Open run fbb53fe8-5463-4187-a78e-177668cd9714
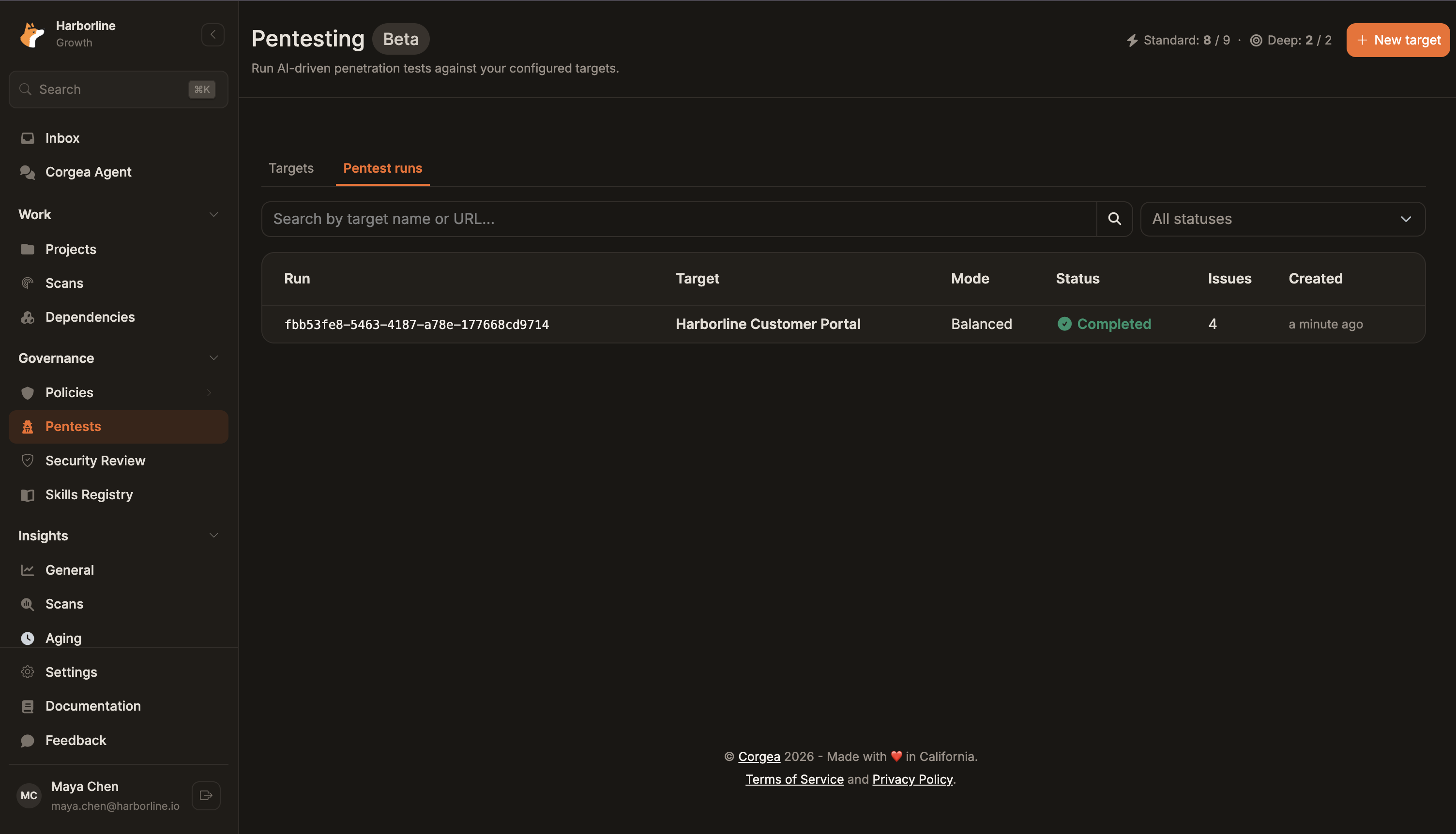This screenshot has height=834, width=1456. tap(417, 325)
